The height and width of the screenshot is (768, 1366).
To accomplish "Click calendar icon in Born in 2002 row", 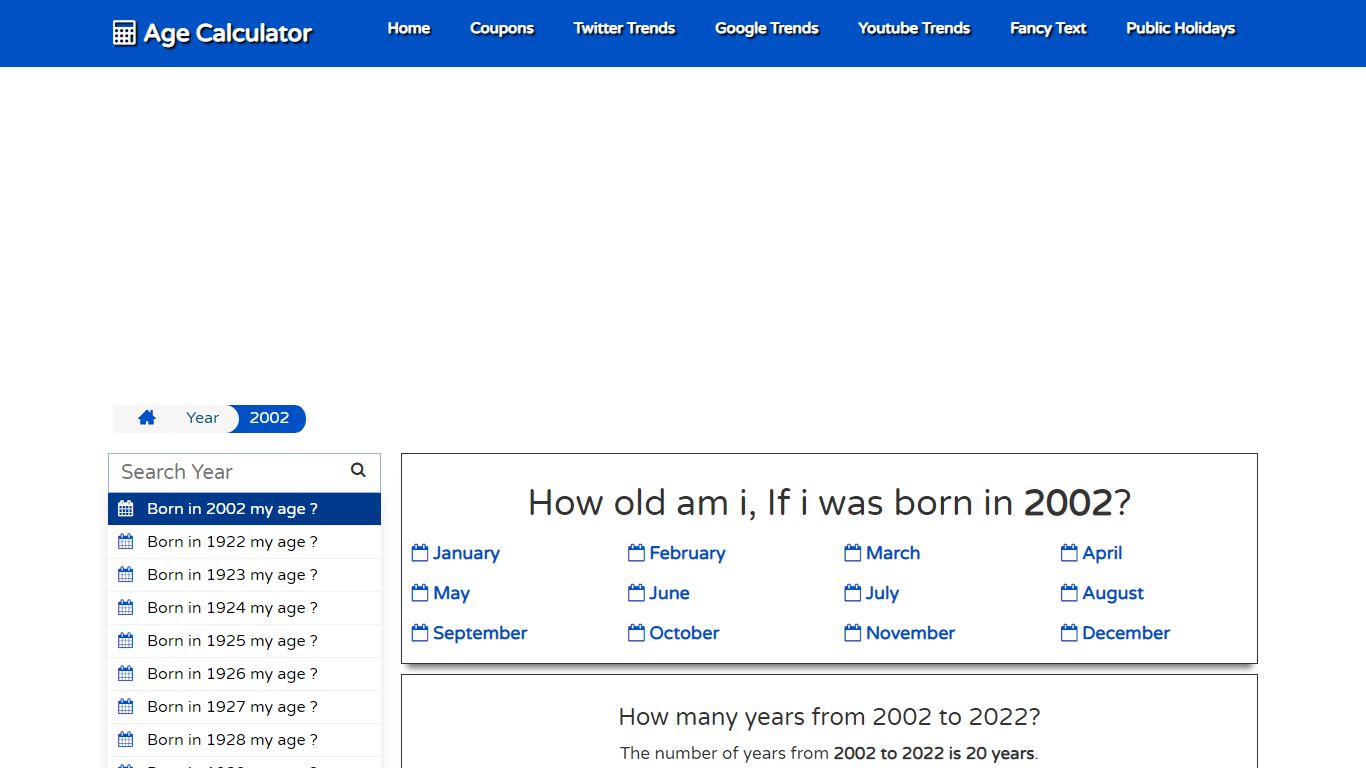I will 125,509.
